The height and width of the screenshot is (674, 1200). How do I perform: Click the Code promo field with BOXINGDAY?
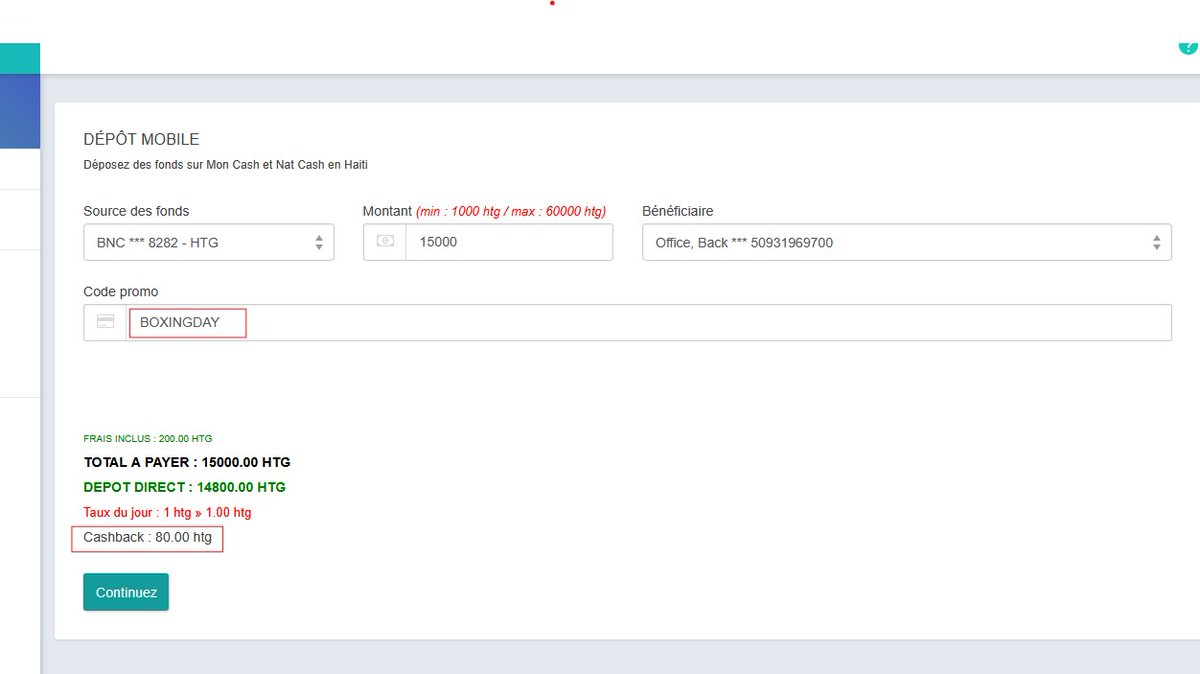point(648,323)
